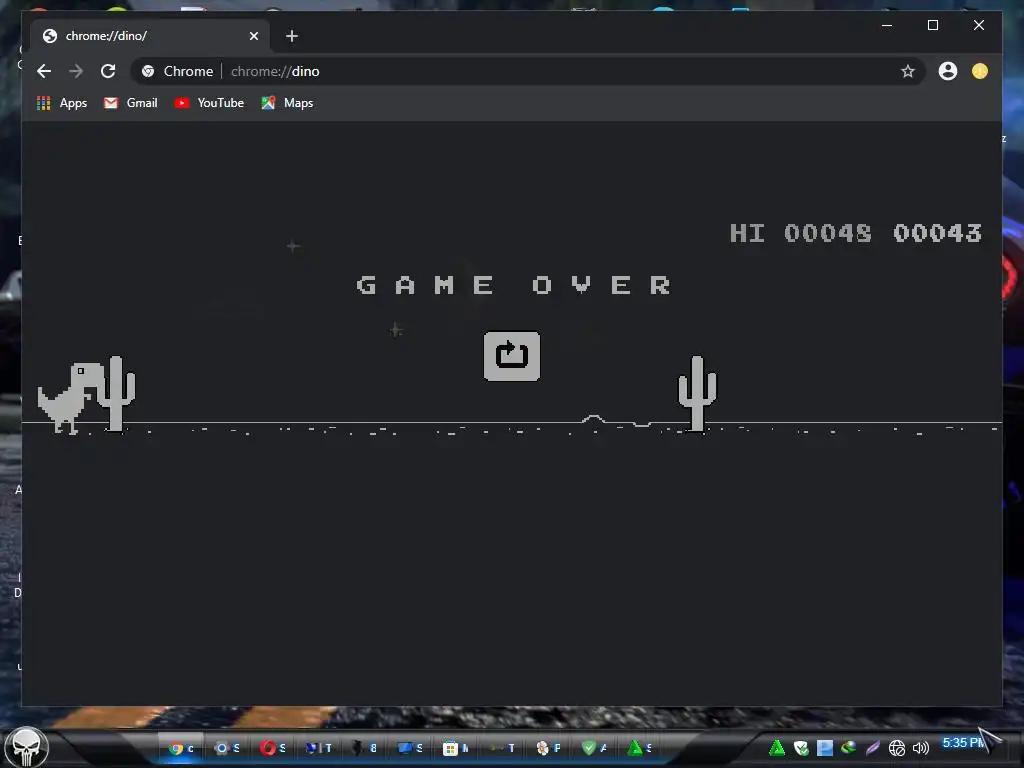Click the flower icon taskbar item

point(548,748)
